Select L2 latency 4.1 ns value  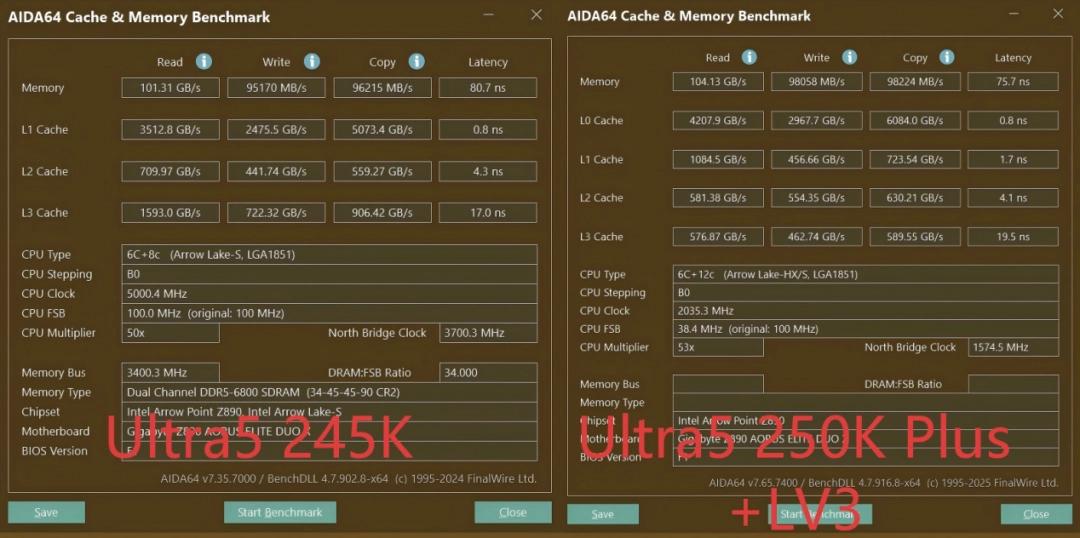(1013, 198)
